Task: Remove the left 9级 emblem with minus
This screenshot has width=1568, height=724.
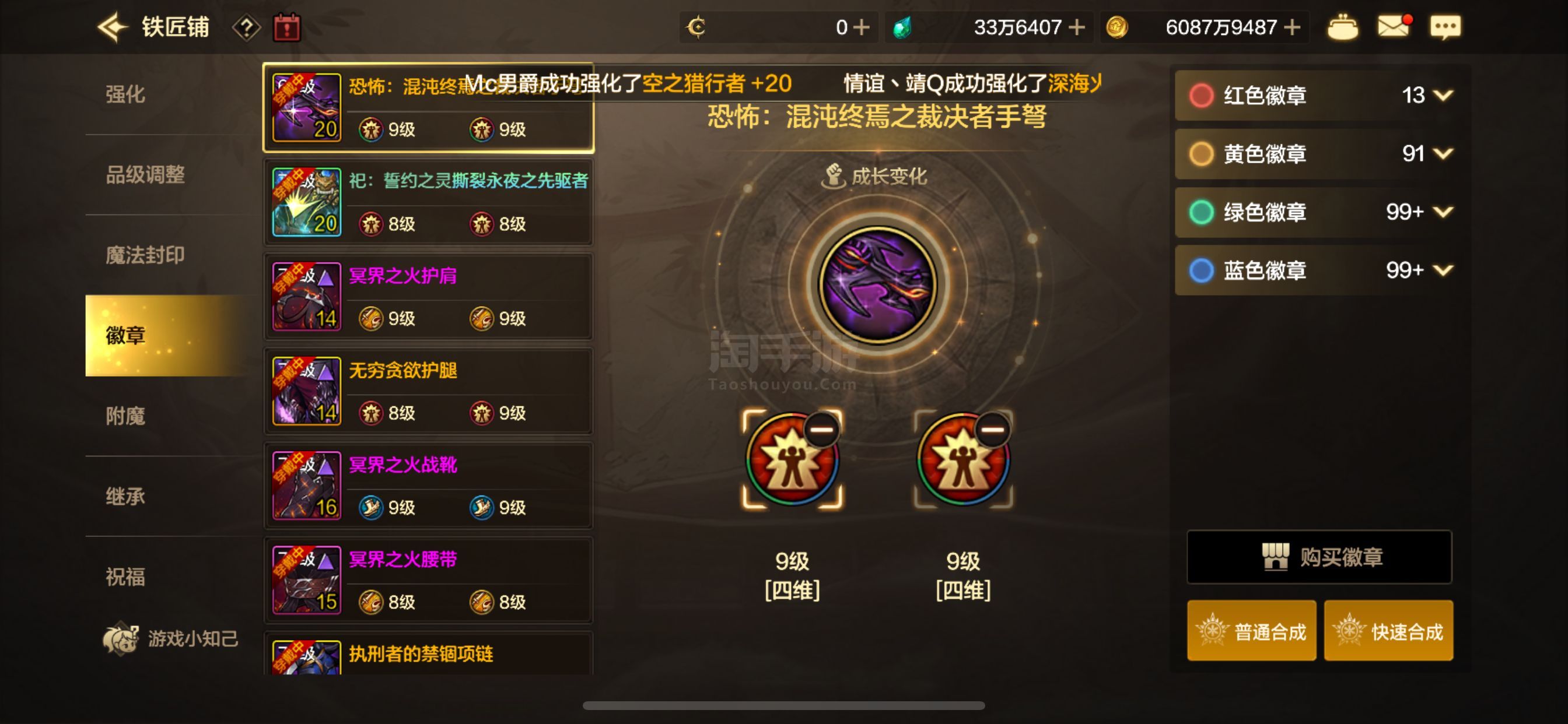Action: click(822, 430)
